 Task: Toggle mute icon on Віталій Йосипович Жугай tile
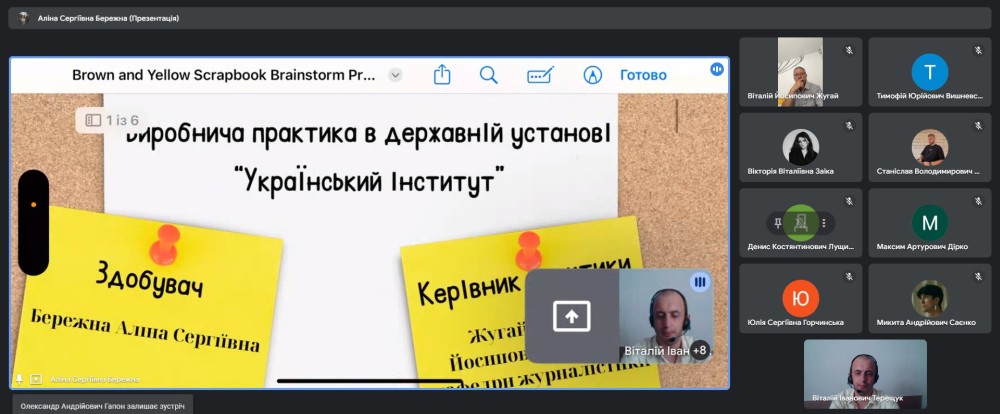coord(849,50)
